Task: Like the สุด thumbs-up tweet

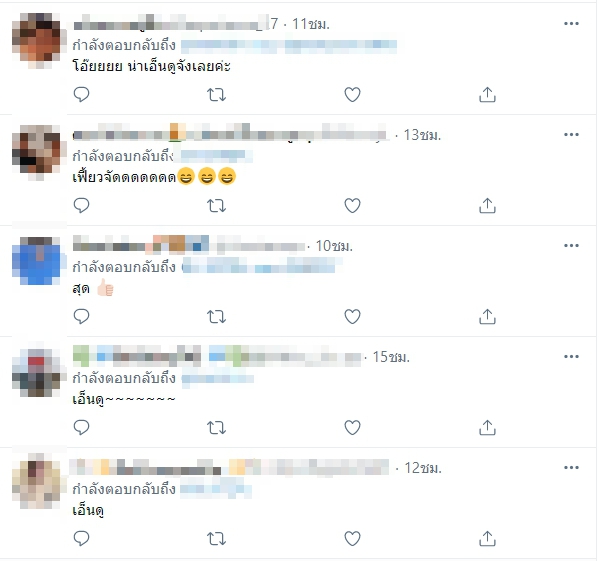Action: click(352, 317)
